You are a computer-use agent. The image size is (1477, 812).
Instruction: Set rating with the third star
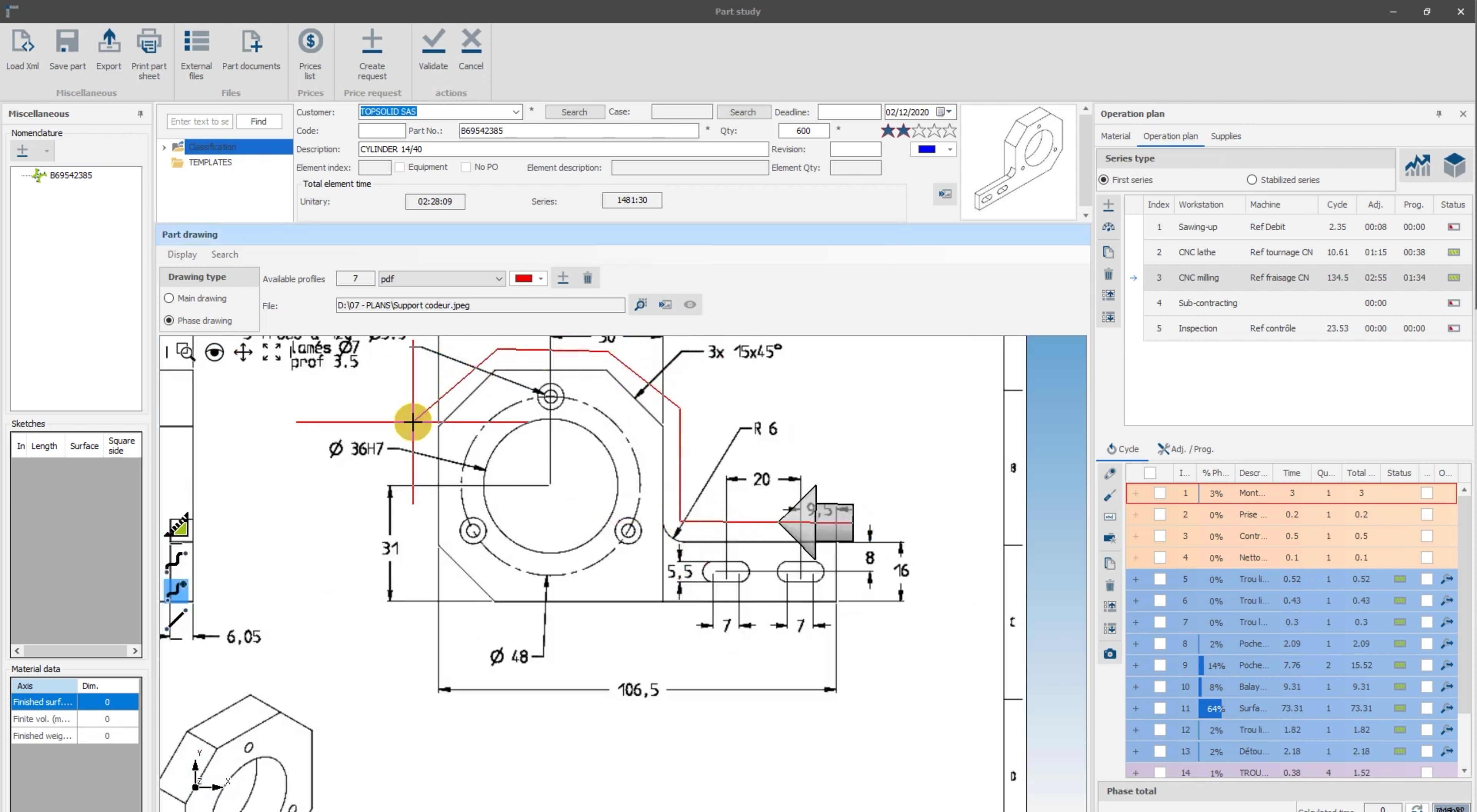pos(919,131)
